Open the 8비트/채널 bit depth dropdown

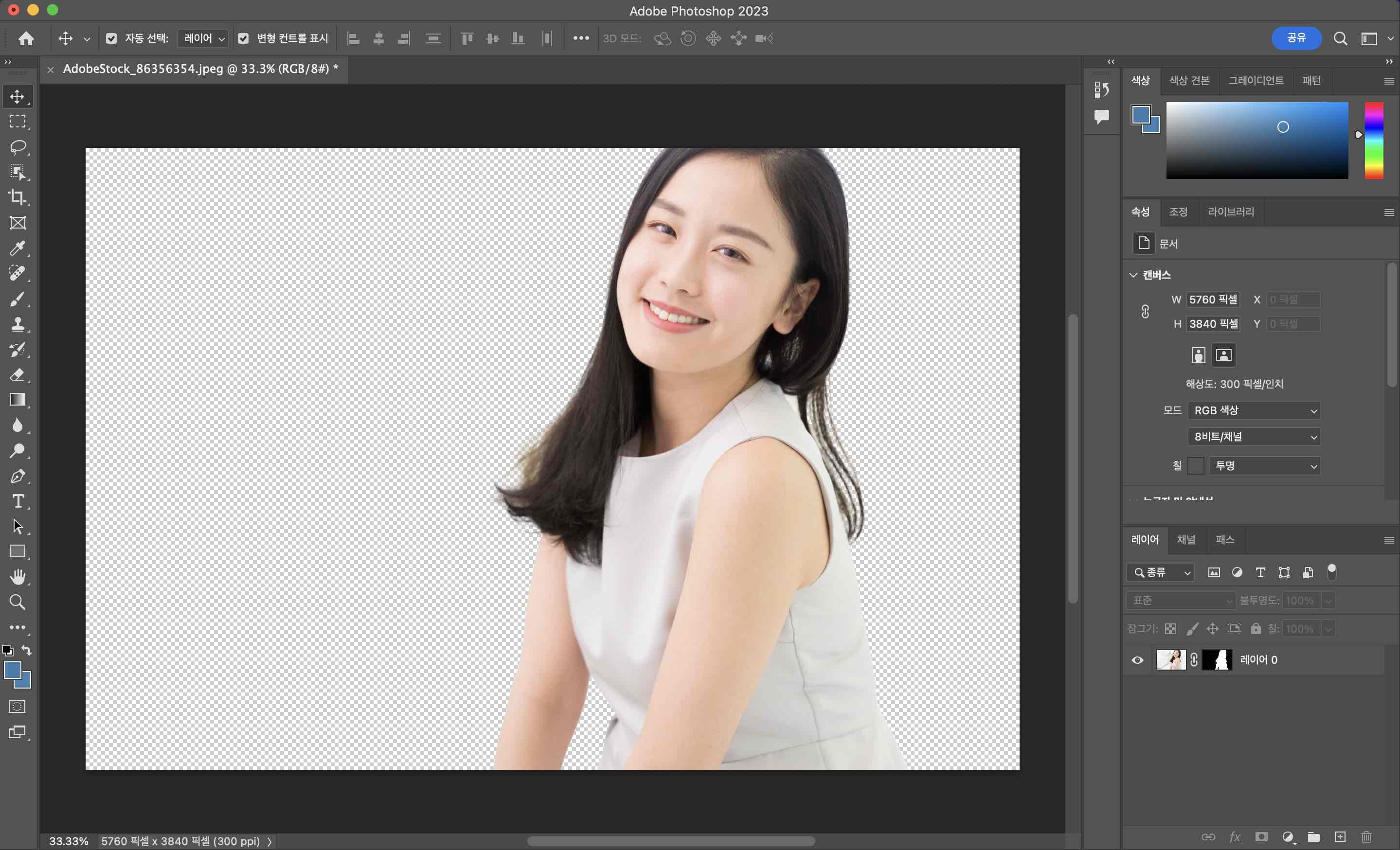[x=1254, y=437]
